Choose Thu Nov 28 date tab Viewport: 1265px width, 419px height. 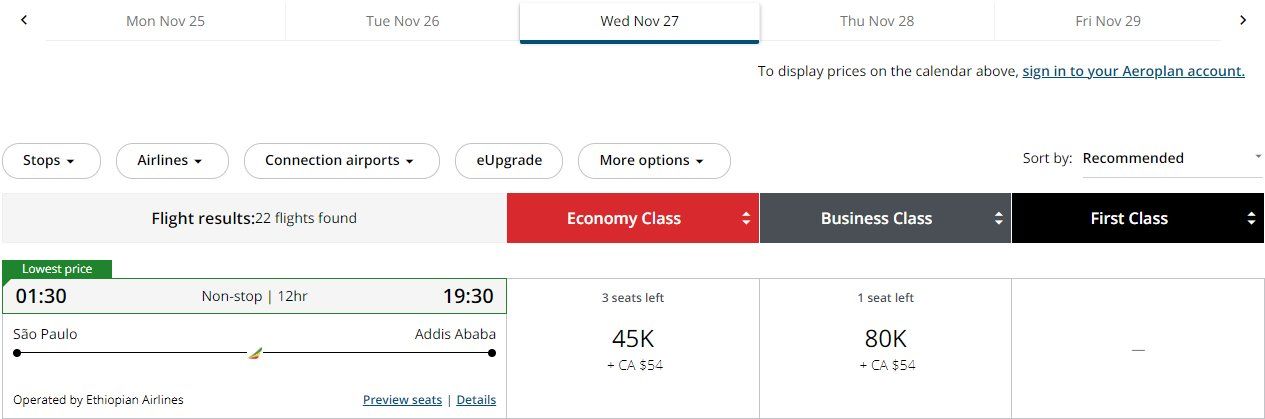coord(876,21)
